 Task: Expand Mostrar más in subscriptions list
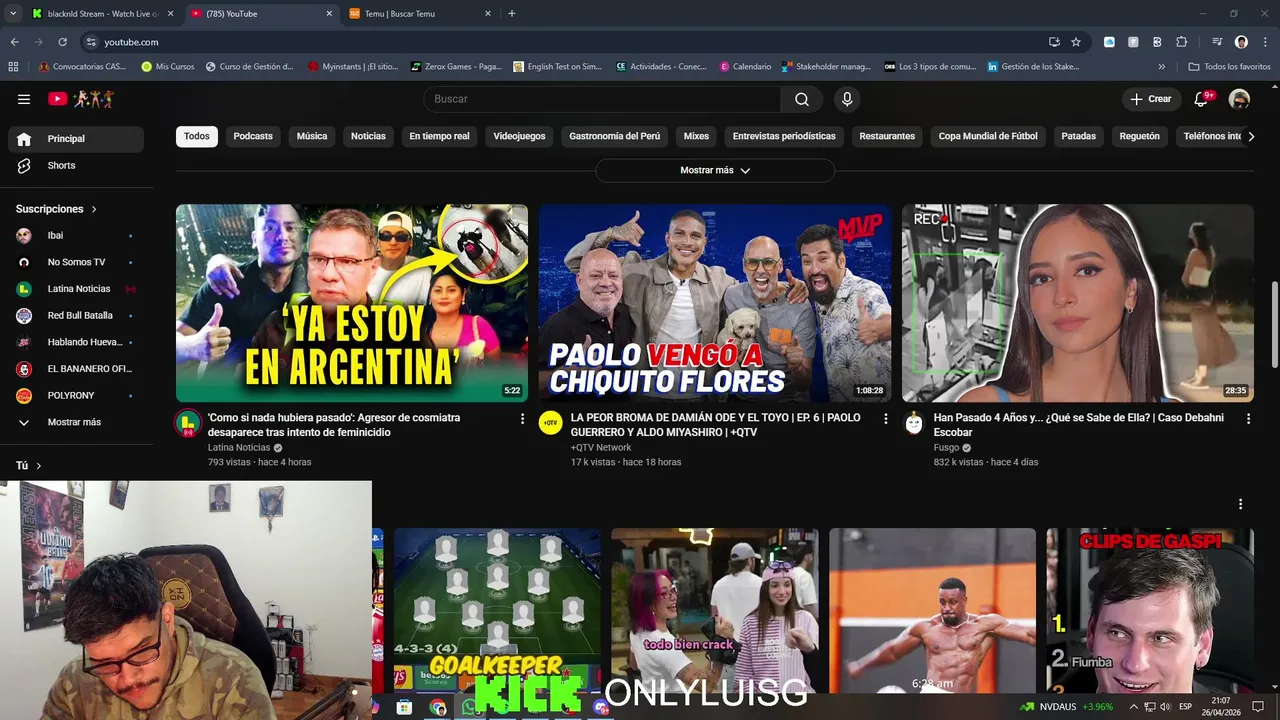[x=72, y=422]
